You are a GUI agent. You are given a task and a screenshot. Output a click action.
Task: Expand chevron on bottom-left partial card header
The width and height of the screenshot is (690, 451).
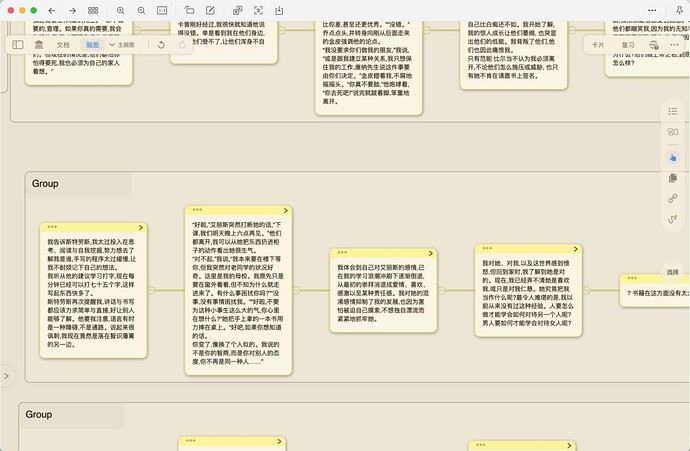coord(279,441)
